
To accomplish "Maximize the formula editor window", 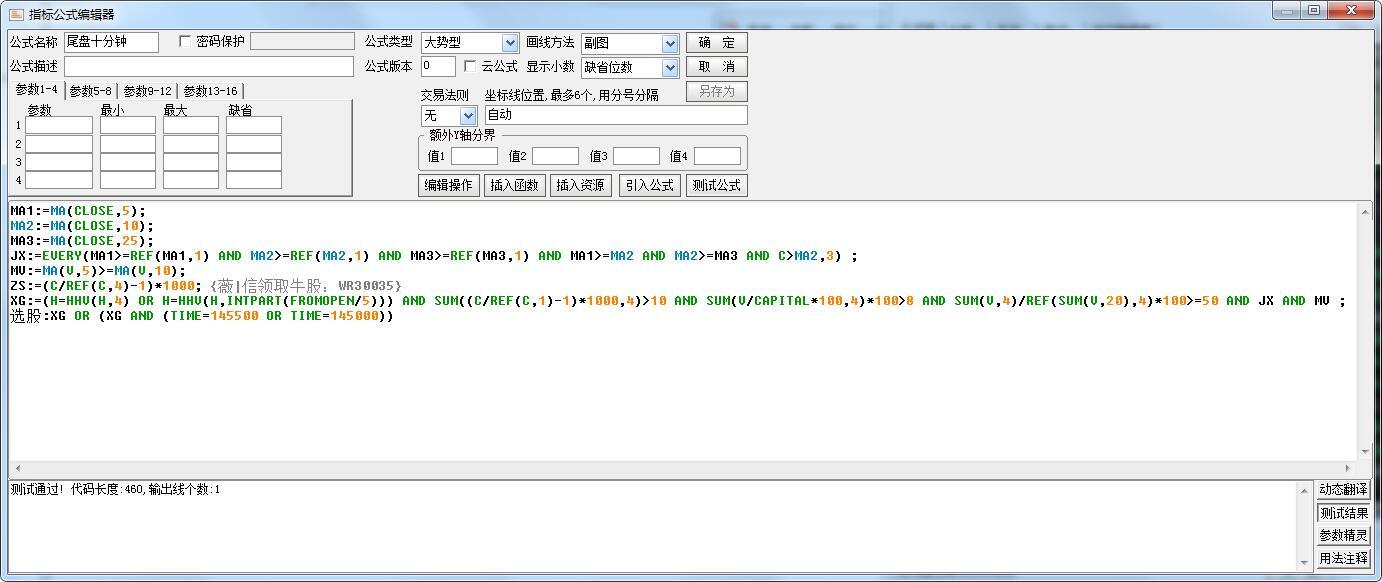I will [1313, 10].
